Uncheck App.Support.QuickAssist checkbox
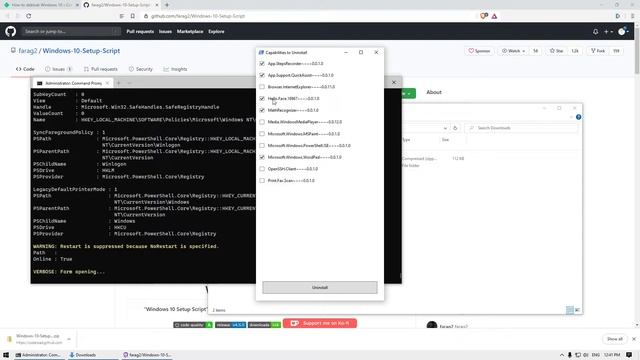This screenshot has width=640, height=360. point(262,75)
